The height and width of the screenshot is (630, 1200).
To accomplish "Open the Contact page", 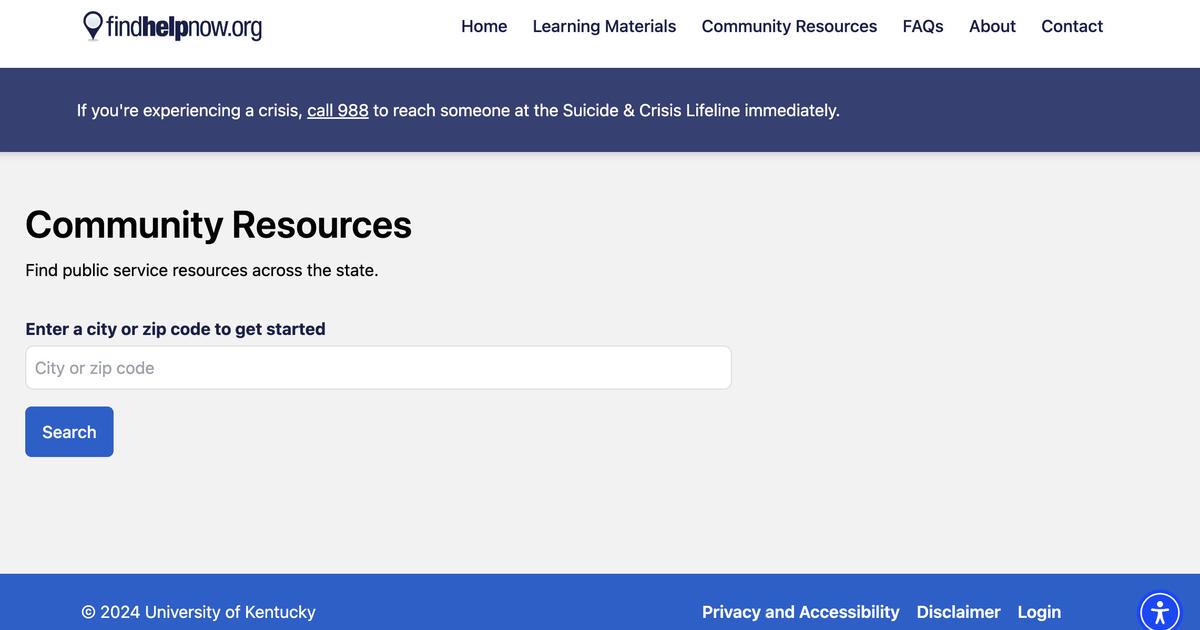I will click(1071, 26).
